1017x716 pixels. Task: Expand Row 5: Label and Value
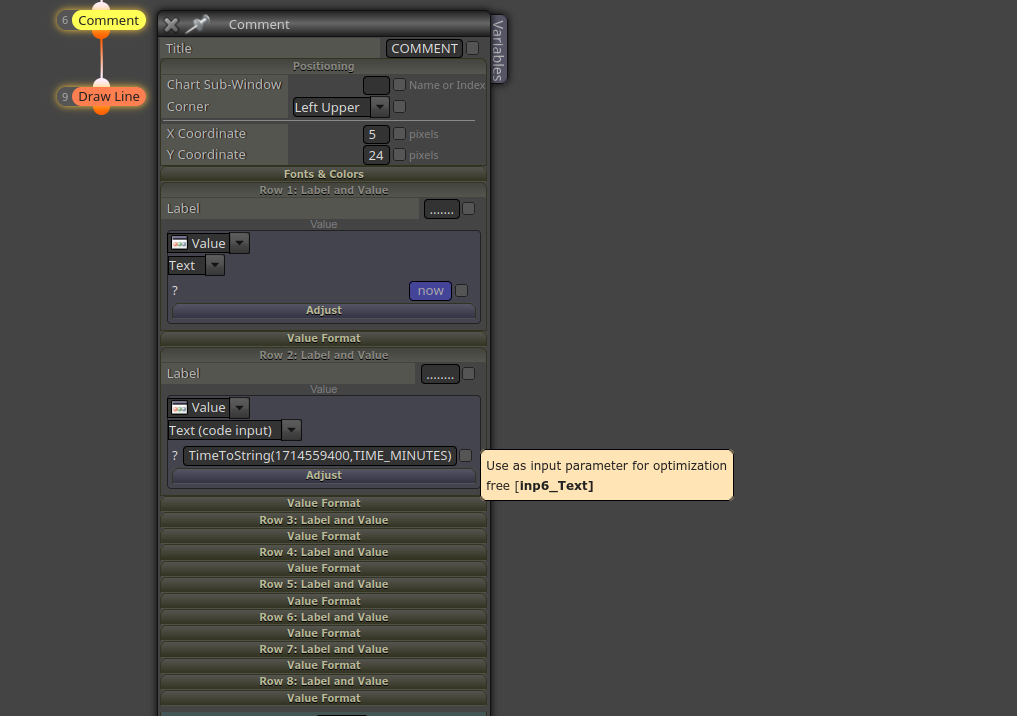[x=324, y=584]
